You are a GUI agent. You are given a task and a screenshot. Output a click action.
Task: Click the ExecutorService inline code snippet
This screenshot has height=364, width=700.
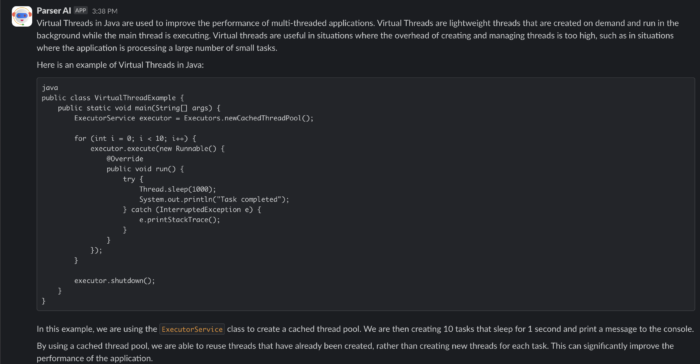pyautogui.click(x=192, y=329)
